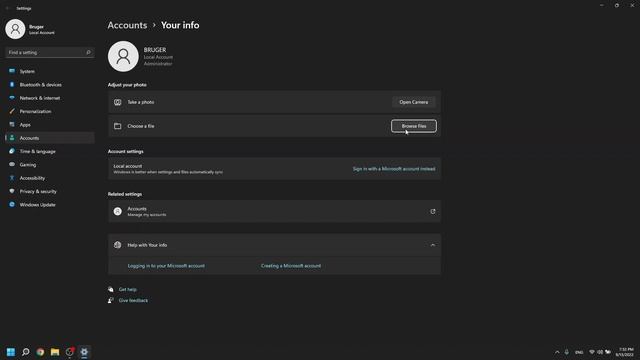Screen dimensions: 640x360
Task: Click the Browse files button
Action: click(413, 126)
